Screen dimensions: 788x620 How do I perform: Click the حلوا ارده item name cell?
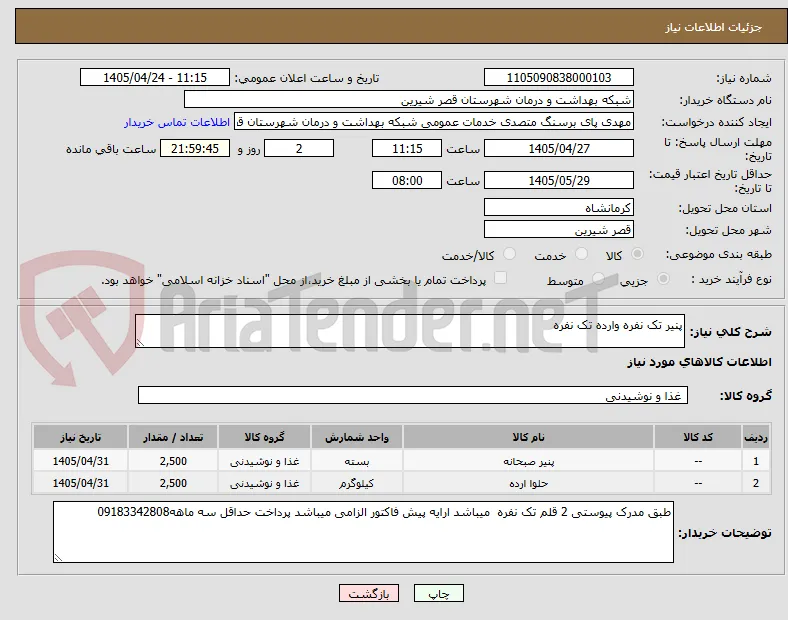click(528, 483)
